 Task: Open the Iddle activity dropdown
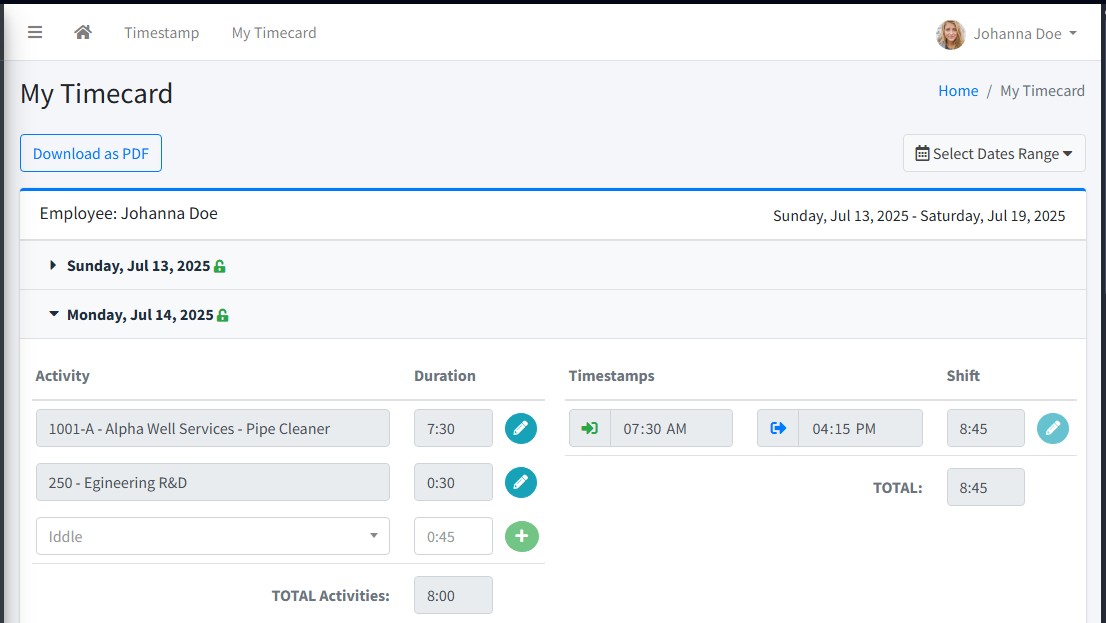click(212, 536)
